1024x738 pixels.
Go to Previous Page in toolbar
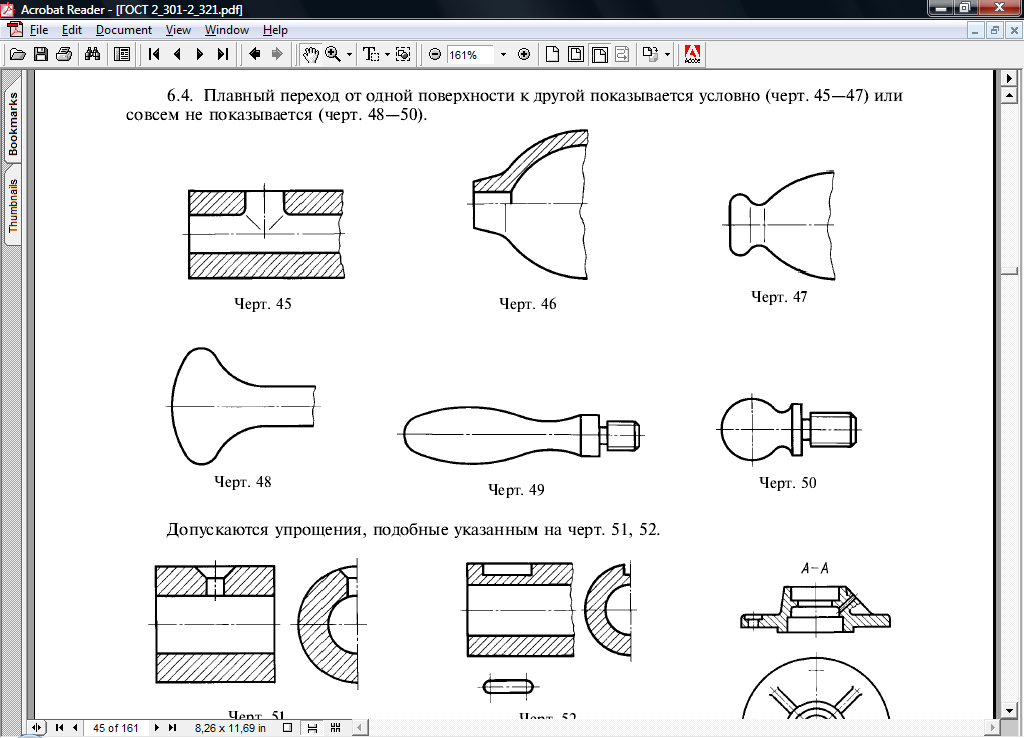pyautogui.click(x=177, y=54)
